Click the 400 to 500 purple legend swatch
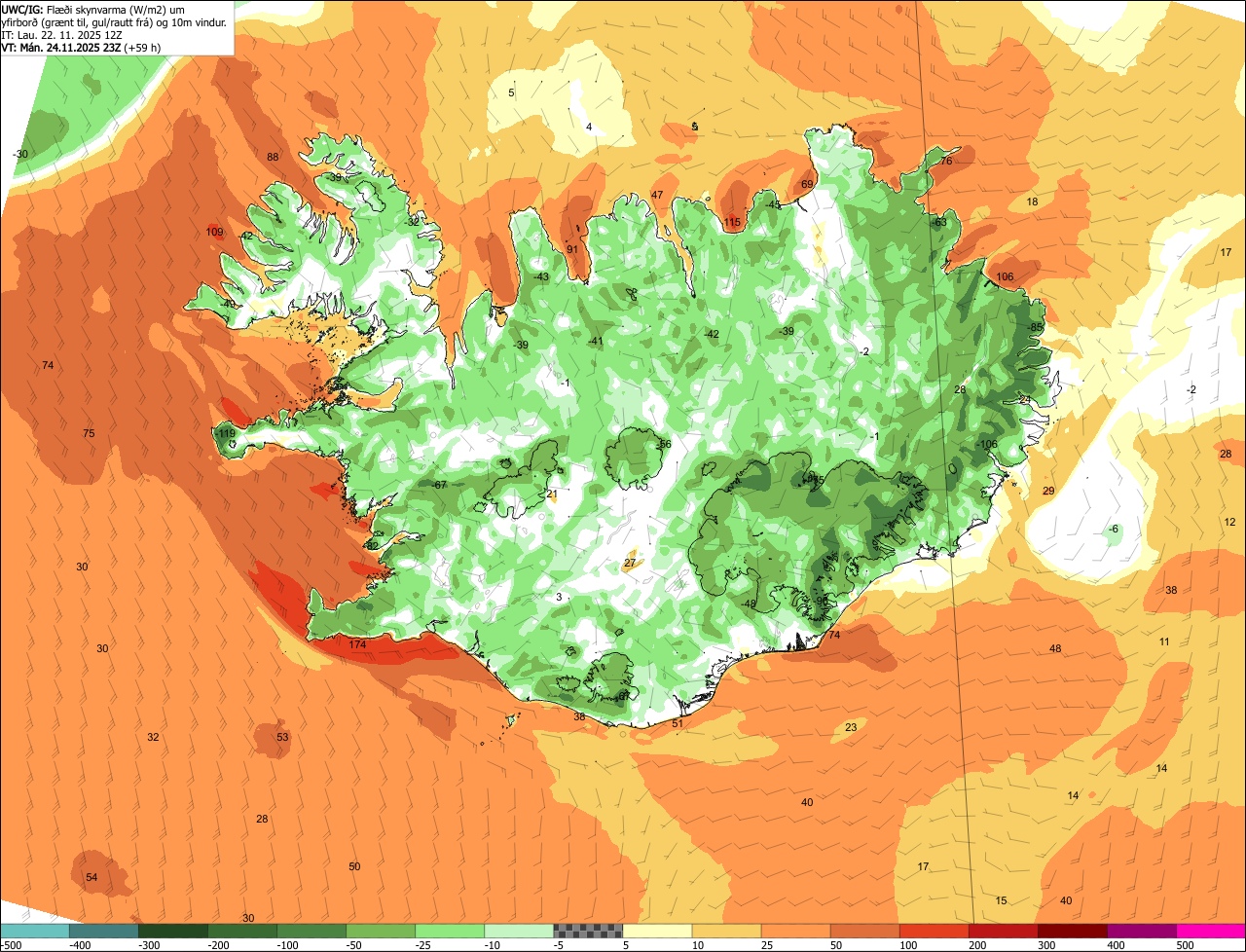Image resolution: width=1246 pixels, height=952 pixels. tap(1141, 931)
